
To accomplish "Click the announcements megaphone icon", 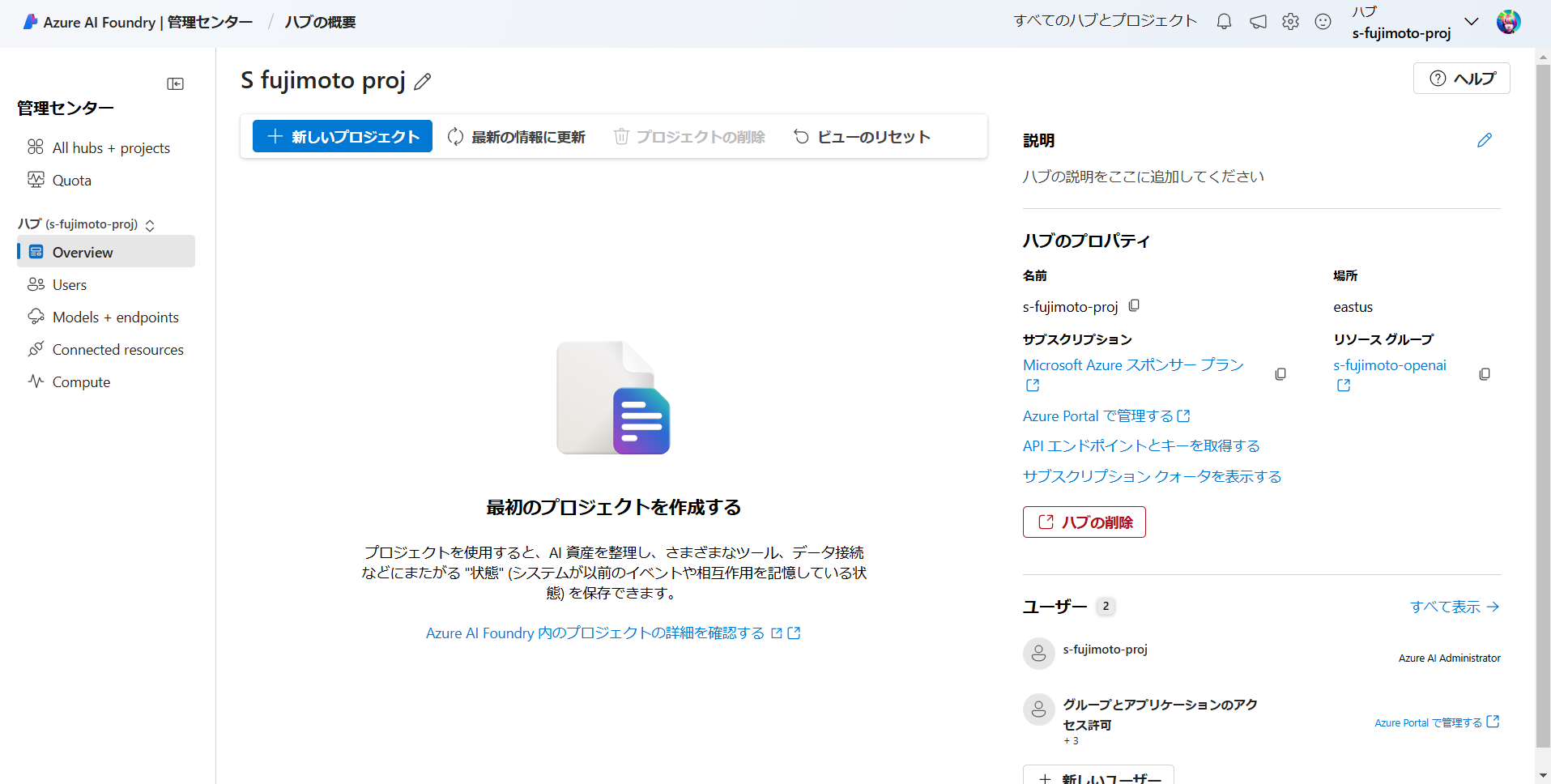I will click(x=1258, y=22).
